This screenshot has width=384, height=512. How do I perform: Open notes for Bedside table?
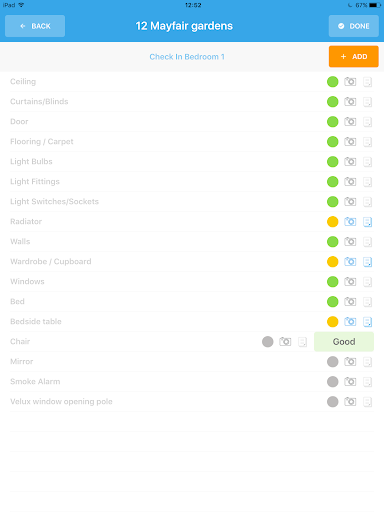click(x=367, y=322)
